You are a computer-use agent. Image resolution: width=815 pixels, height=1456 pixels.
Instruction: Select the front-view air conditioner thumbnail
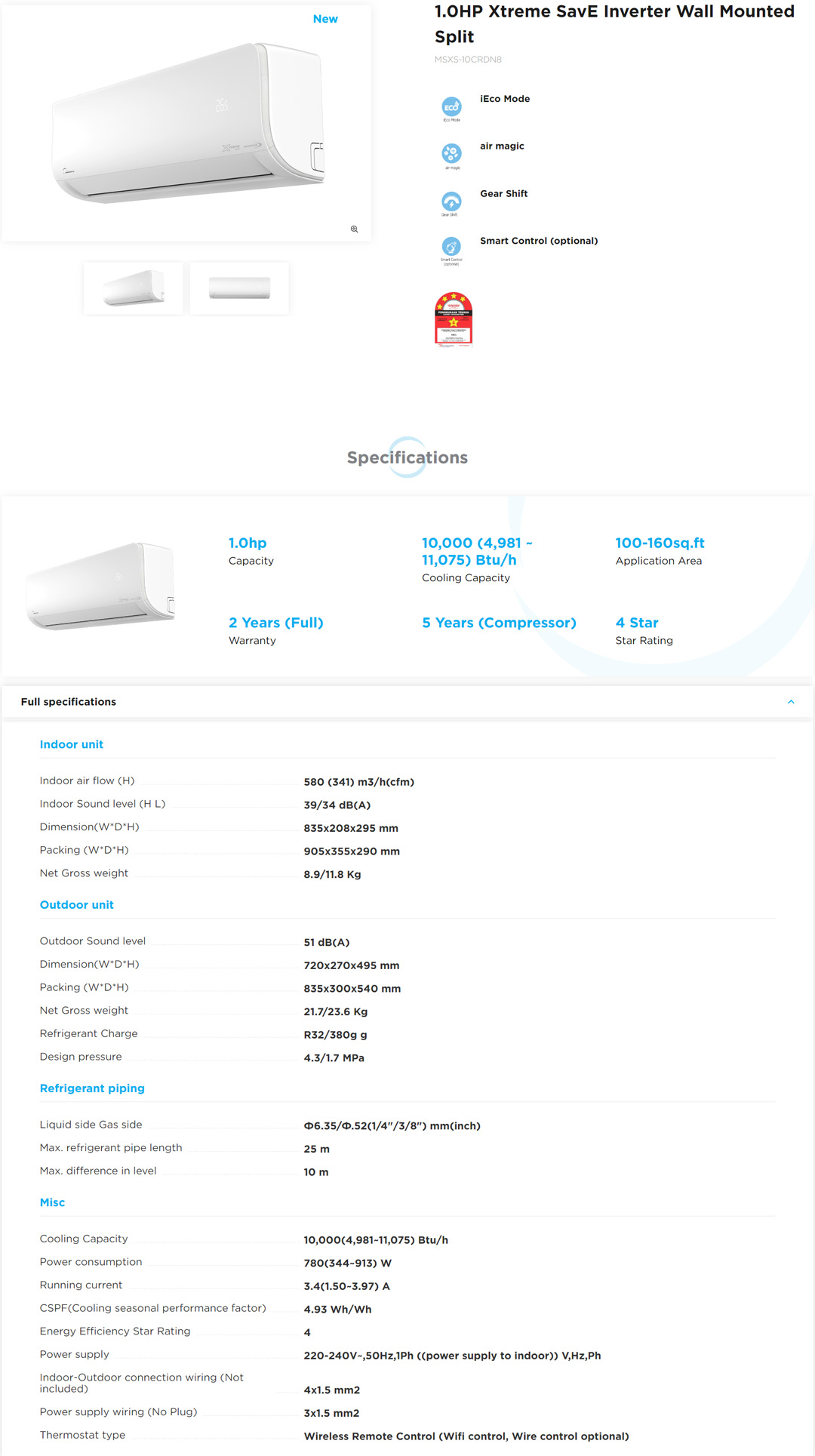pos(239,288)
